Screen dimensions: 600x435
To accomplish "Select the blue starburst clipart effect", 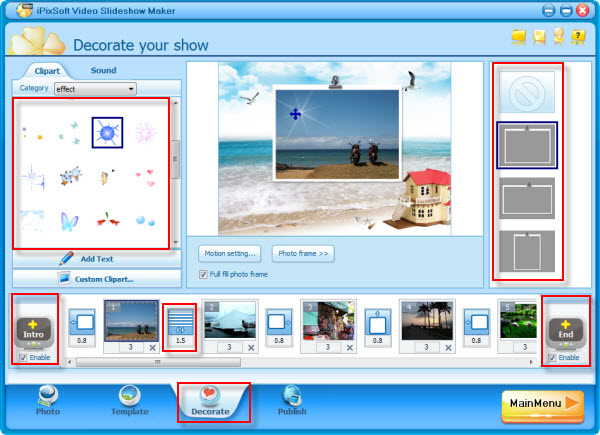I will pyautogui.click(x=107, y=133).
